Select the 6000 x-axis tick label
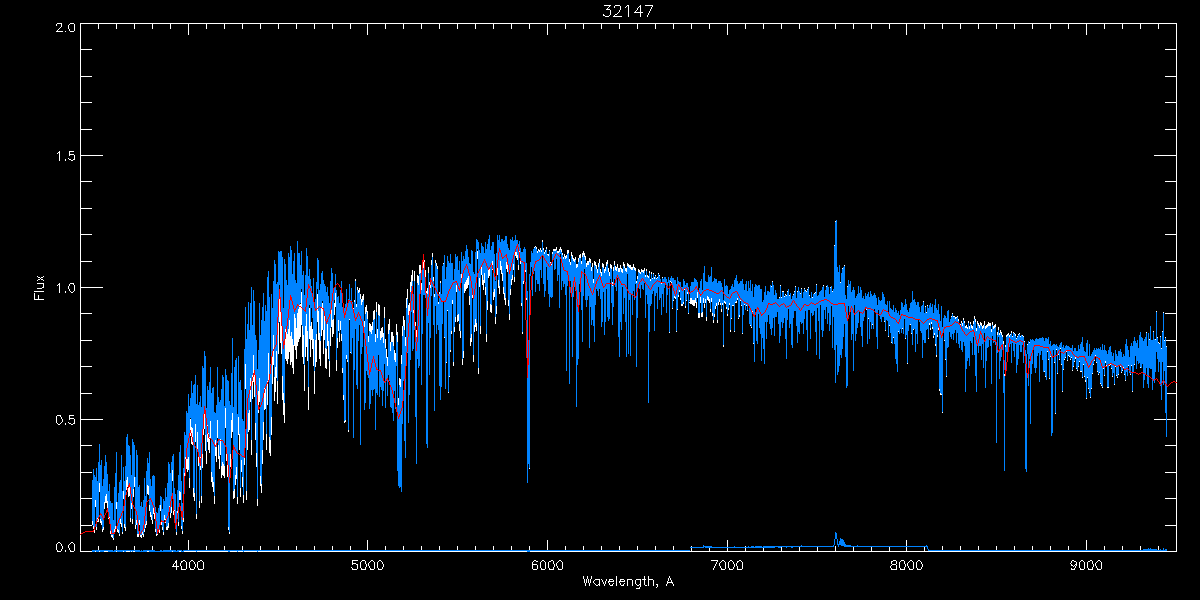 (x=547, y=565)
